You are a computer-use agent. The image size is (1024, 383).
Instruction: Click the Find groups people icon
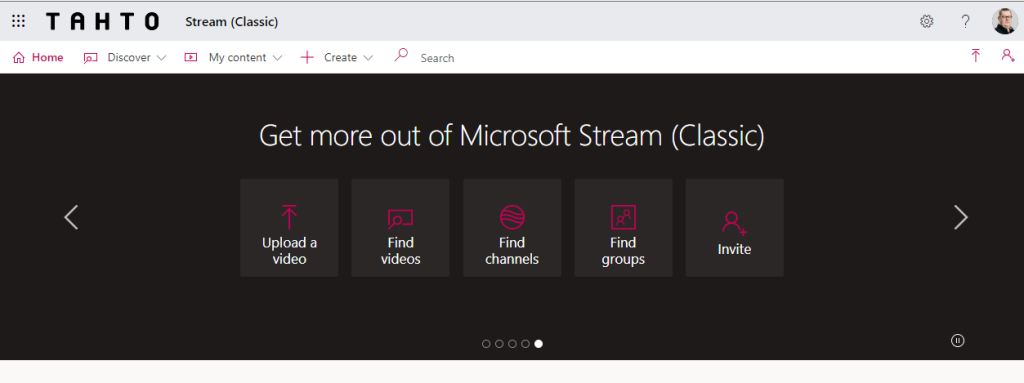[623, 217]
